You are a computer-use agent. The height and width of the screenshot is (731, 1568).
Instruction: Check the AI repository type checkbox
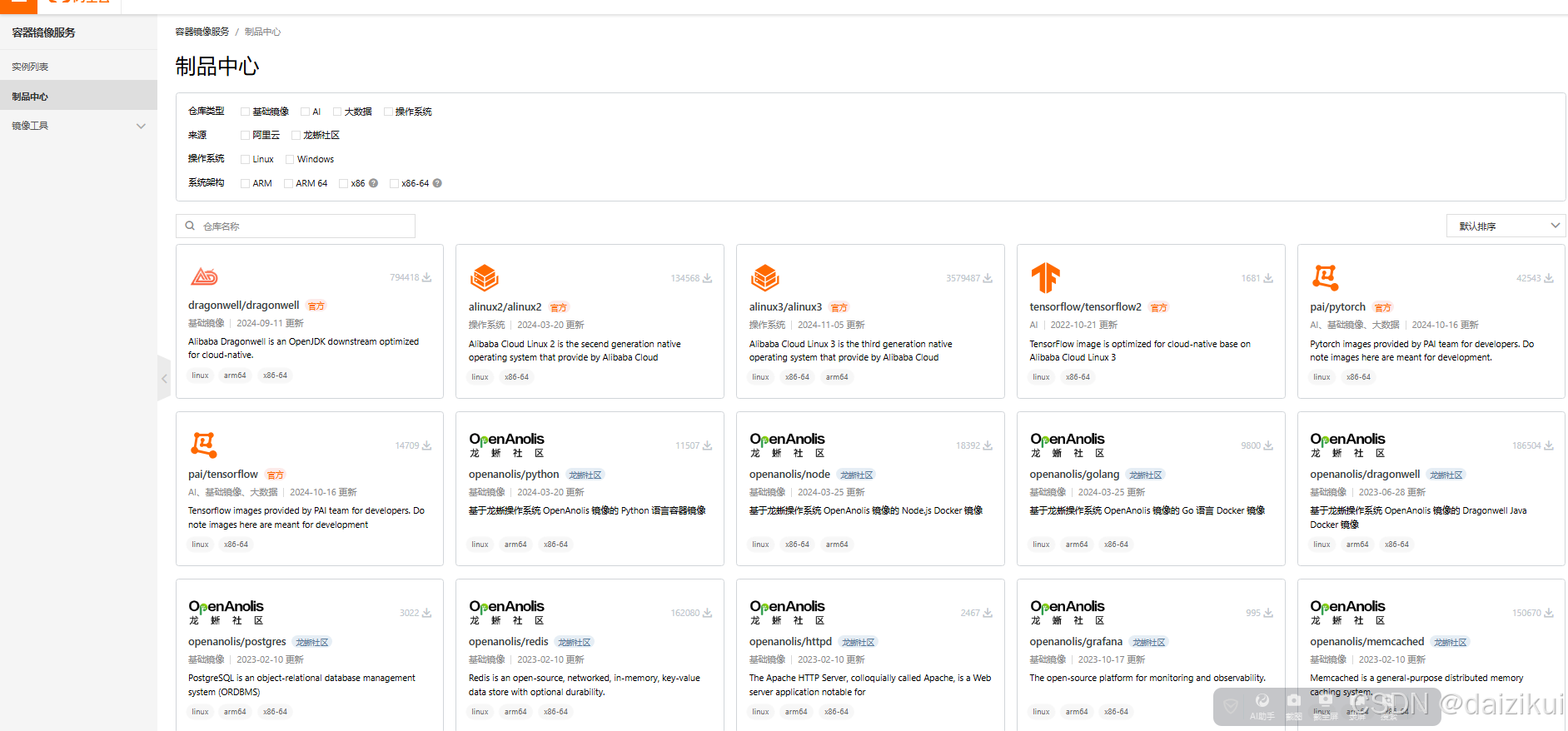click(x=305, y=112)
